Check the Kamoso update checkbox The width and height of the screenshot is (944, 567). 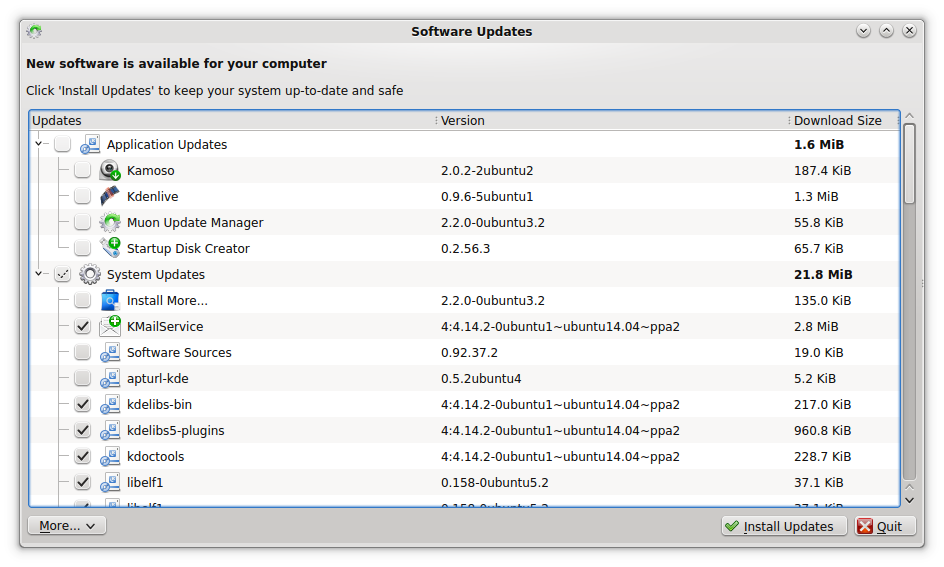click(x=82, y=170)
